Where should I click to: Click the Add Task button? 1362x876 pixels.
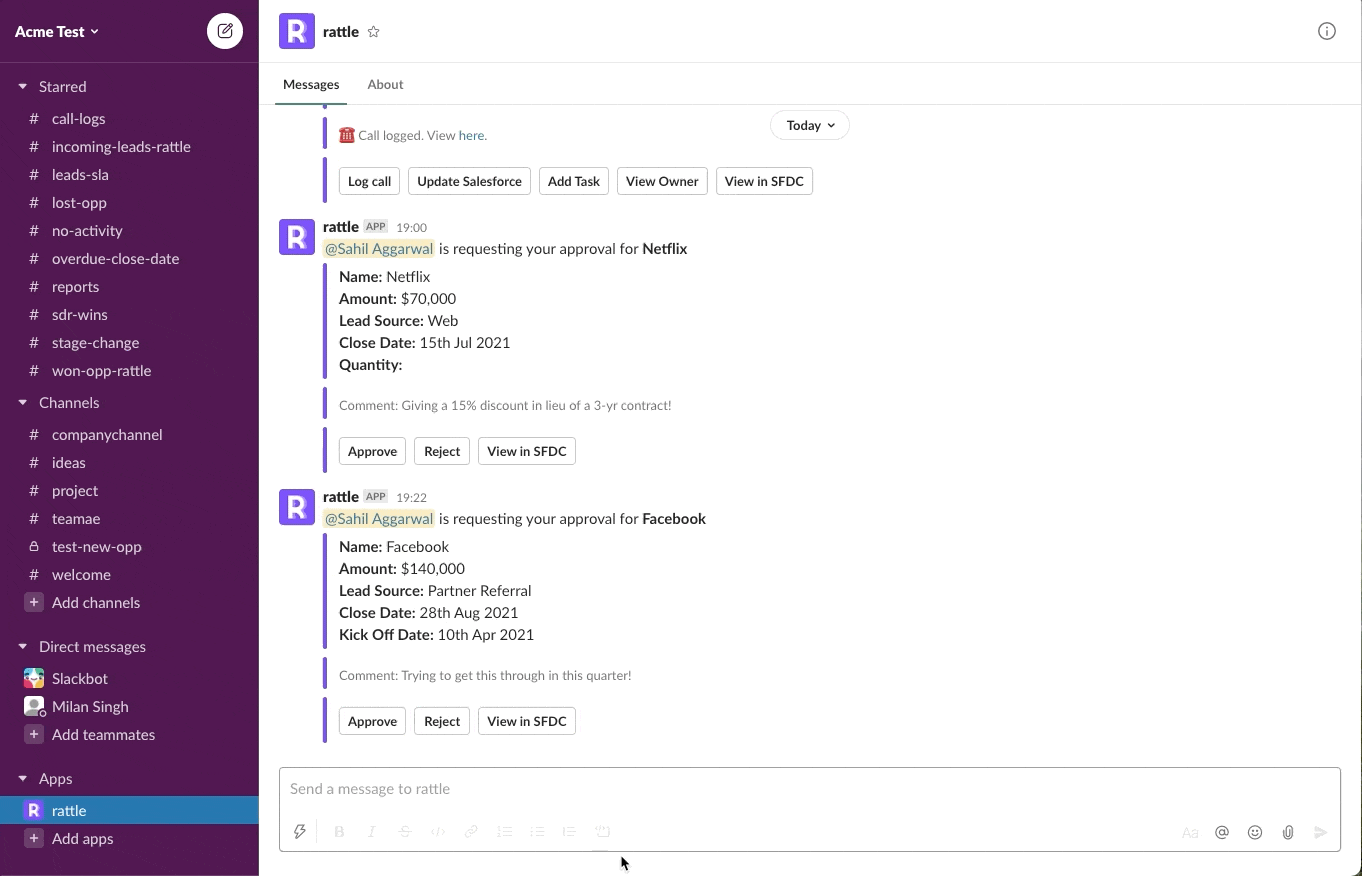(x=574, y=181)
